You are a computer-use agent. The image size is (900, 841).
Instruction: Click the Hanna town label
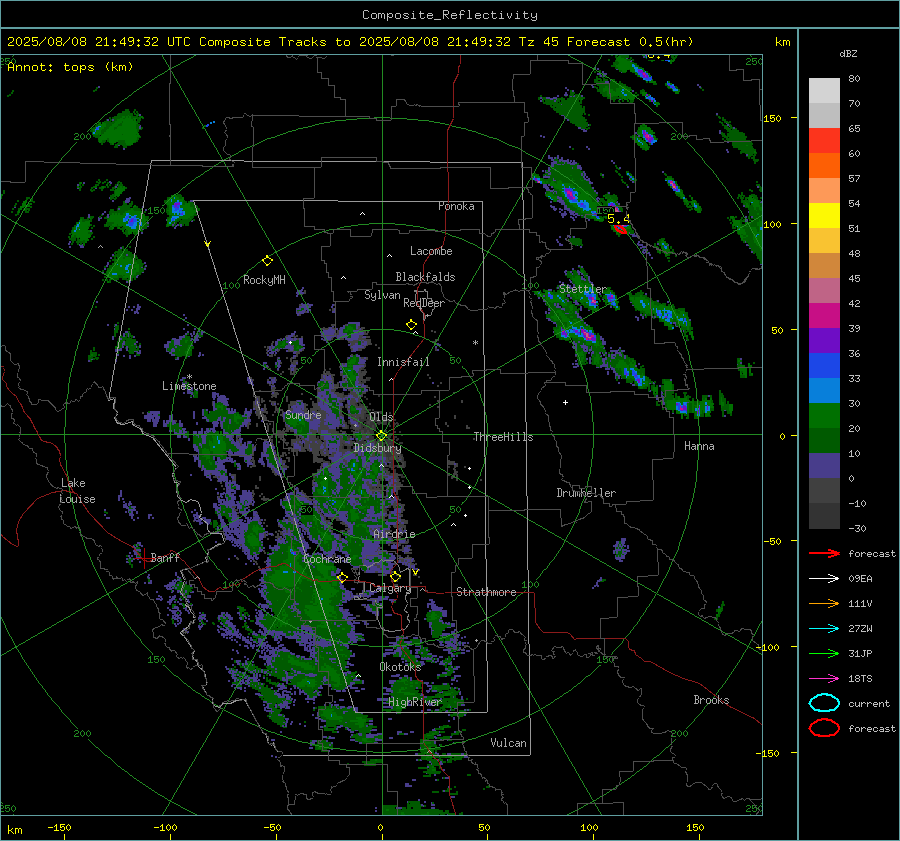(699, 445)
